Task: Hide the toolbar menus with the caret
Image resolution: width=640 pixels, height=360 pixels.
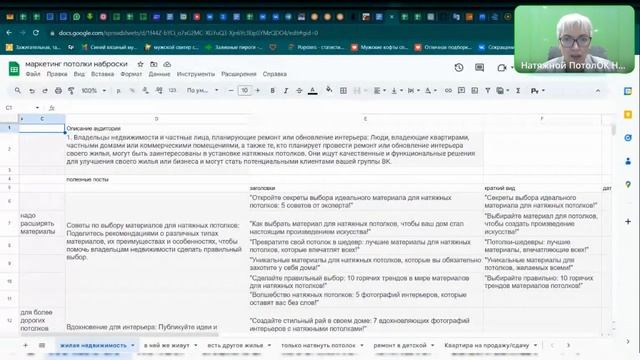Action: pos(598,91)
